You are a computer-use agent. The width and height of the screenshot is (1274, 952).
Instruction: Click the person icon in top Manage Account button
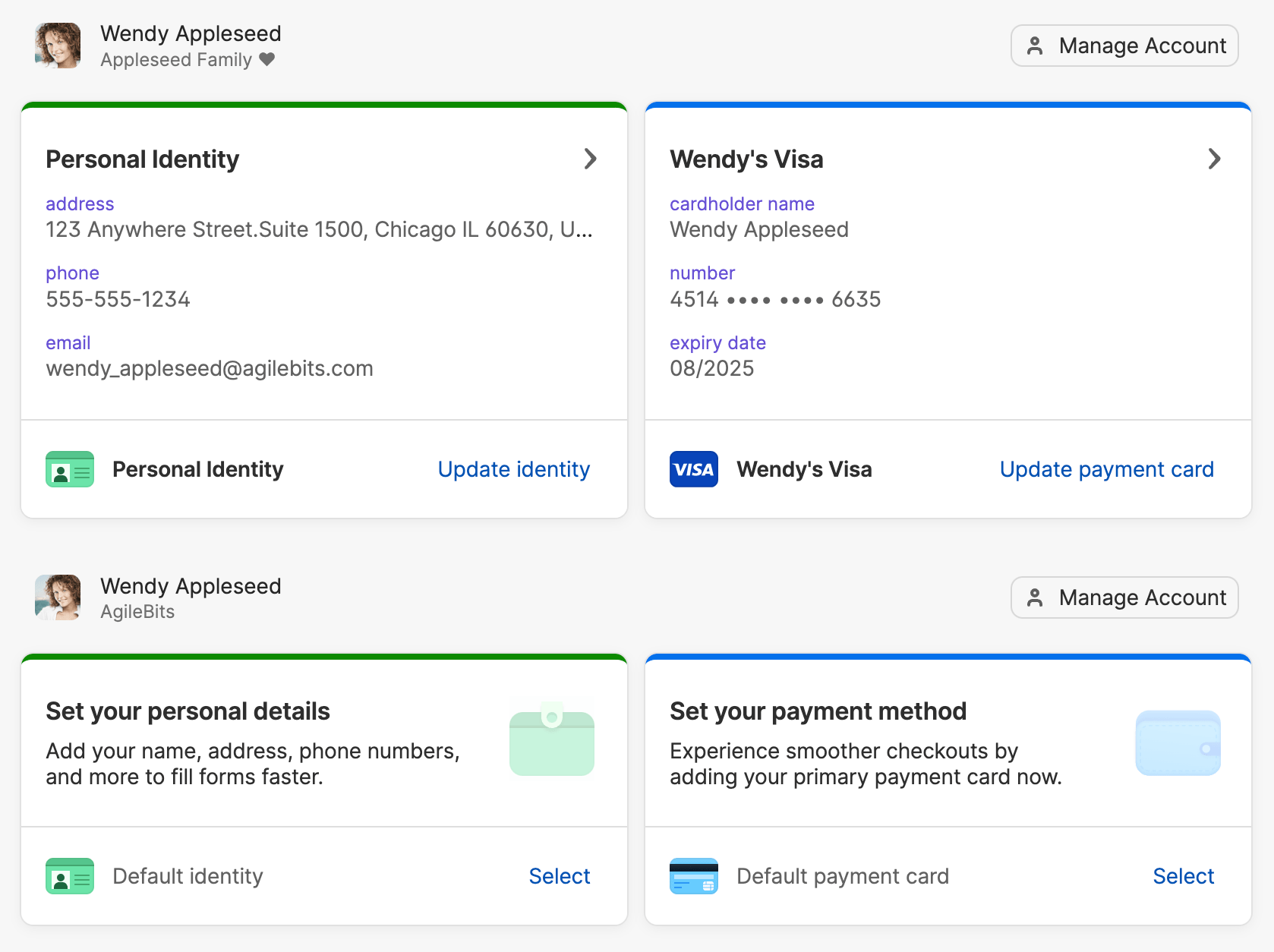pyautogui.click(x=1035, y=46)
